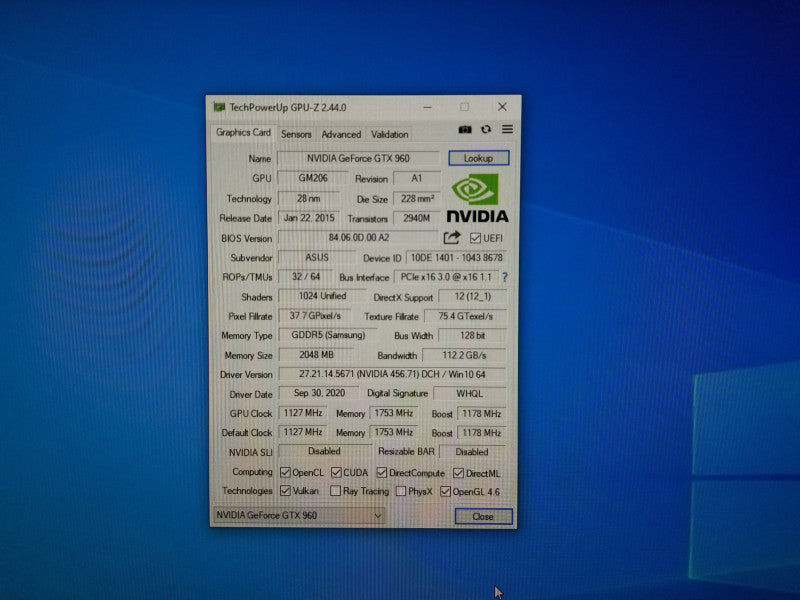This screenshot has height=600, width=800.
Task: Click the BIOS export share icon
Action: tap(452, 238)
